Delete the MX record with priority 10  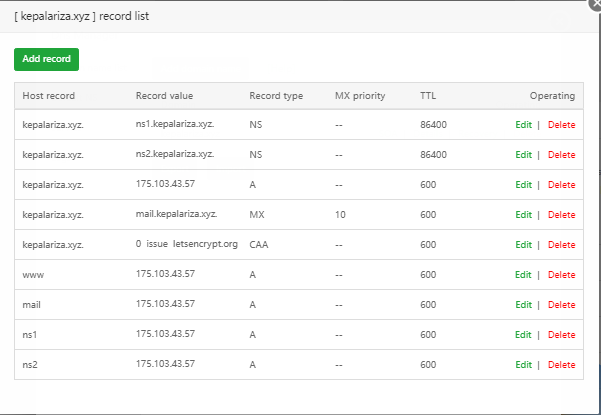pyautogui.click(x=561, y=215)
